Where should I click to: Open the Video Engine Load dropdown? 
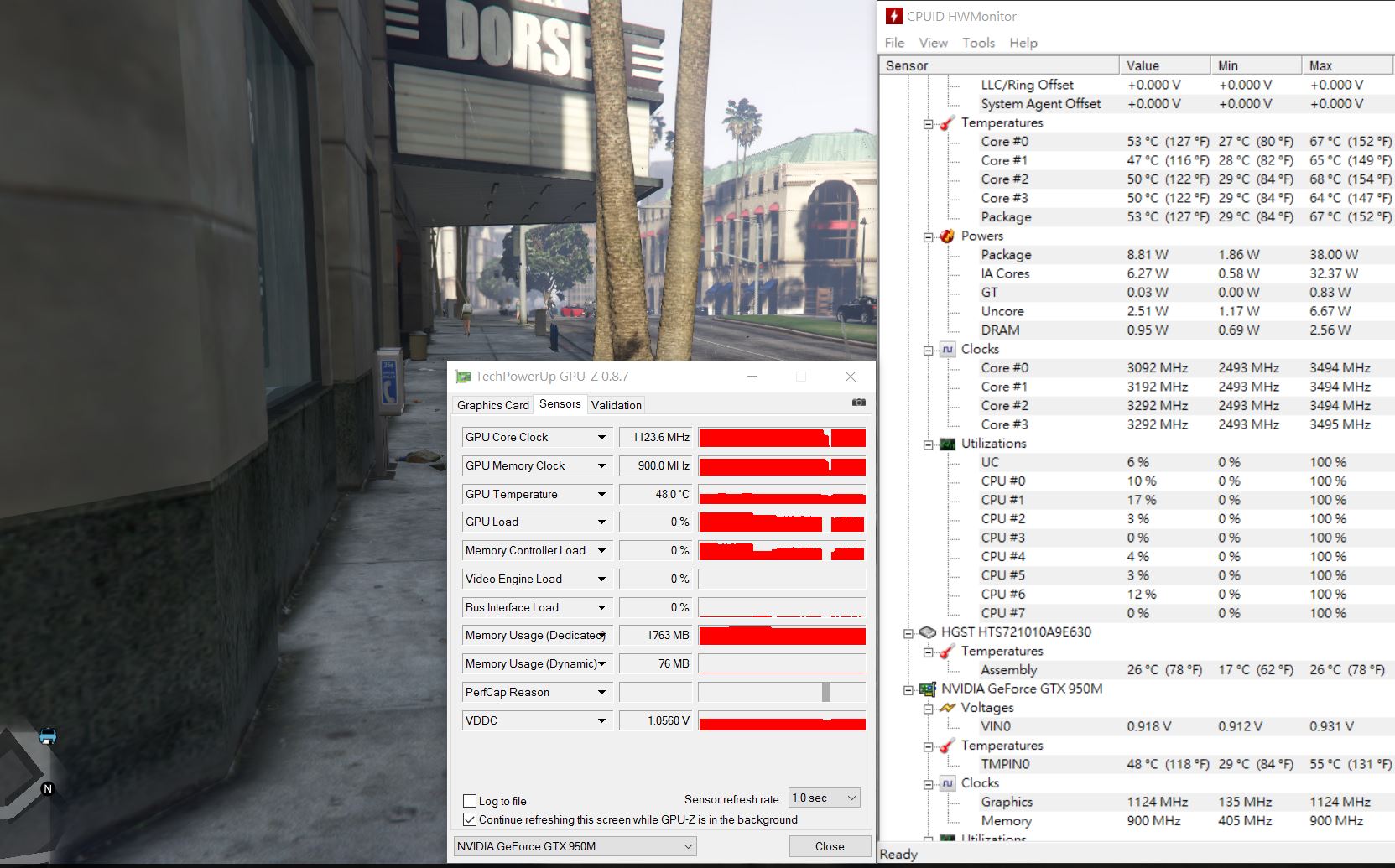coord(601,579)
